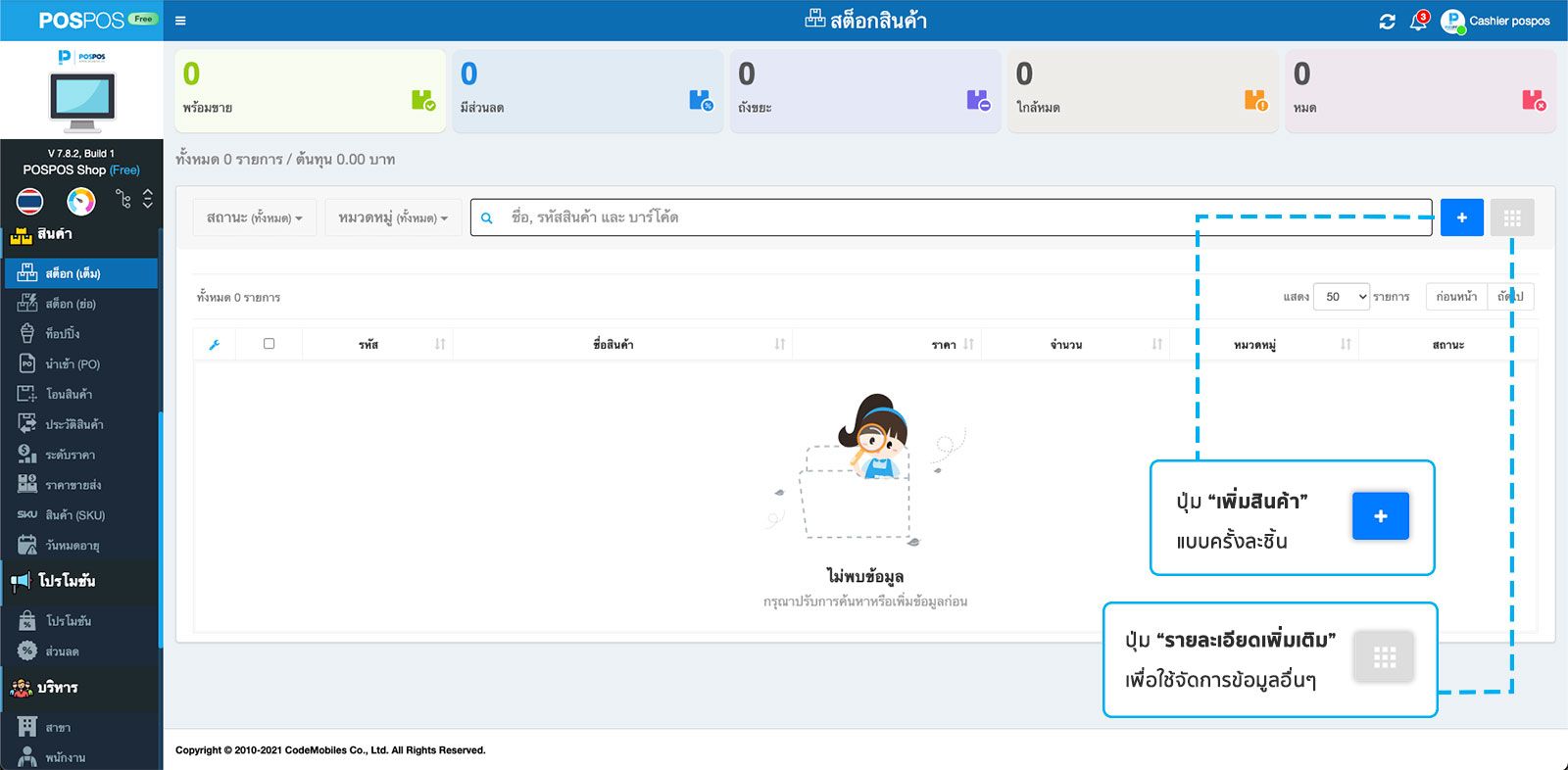The image size is (1568, 770).
Task: Open the colorful dashboard gauge icon
Action: [80, 201]
